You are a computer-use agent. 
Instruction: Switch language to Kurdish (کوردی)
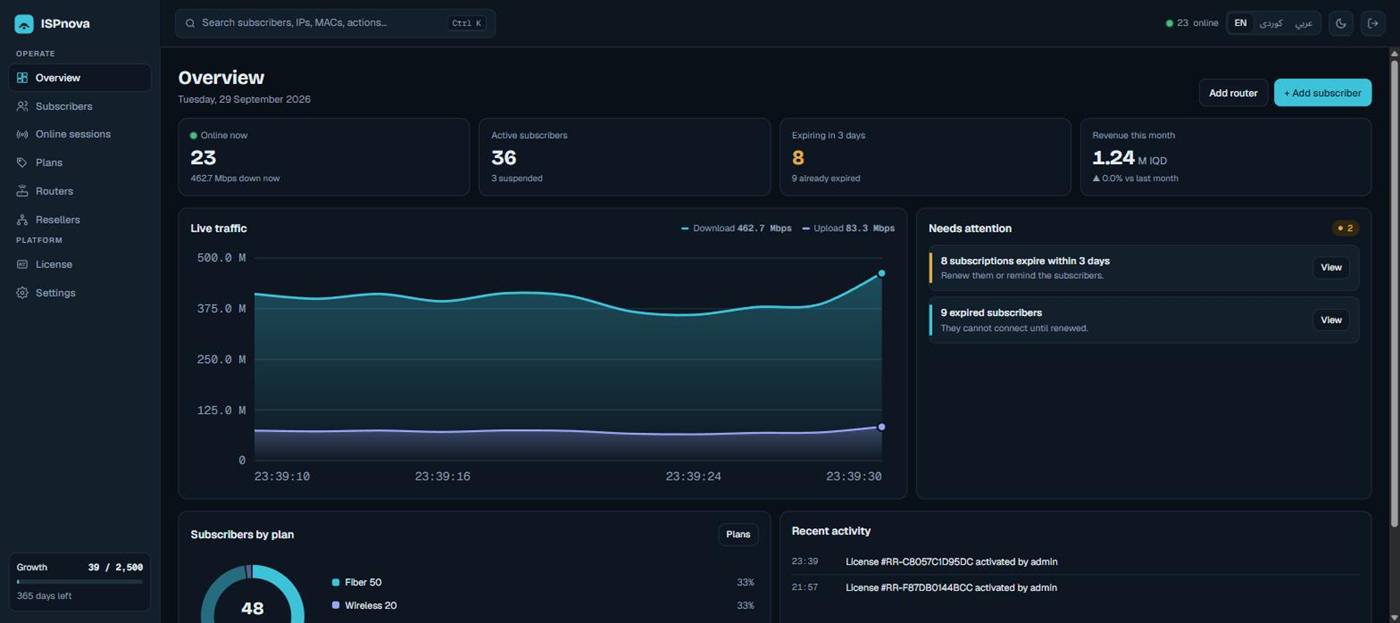pyautogui.click(x=1270, y=23)
